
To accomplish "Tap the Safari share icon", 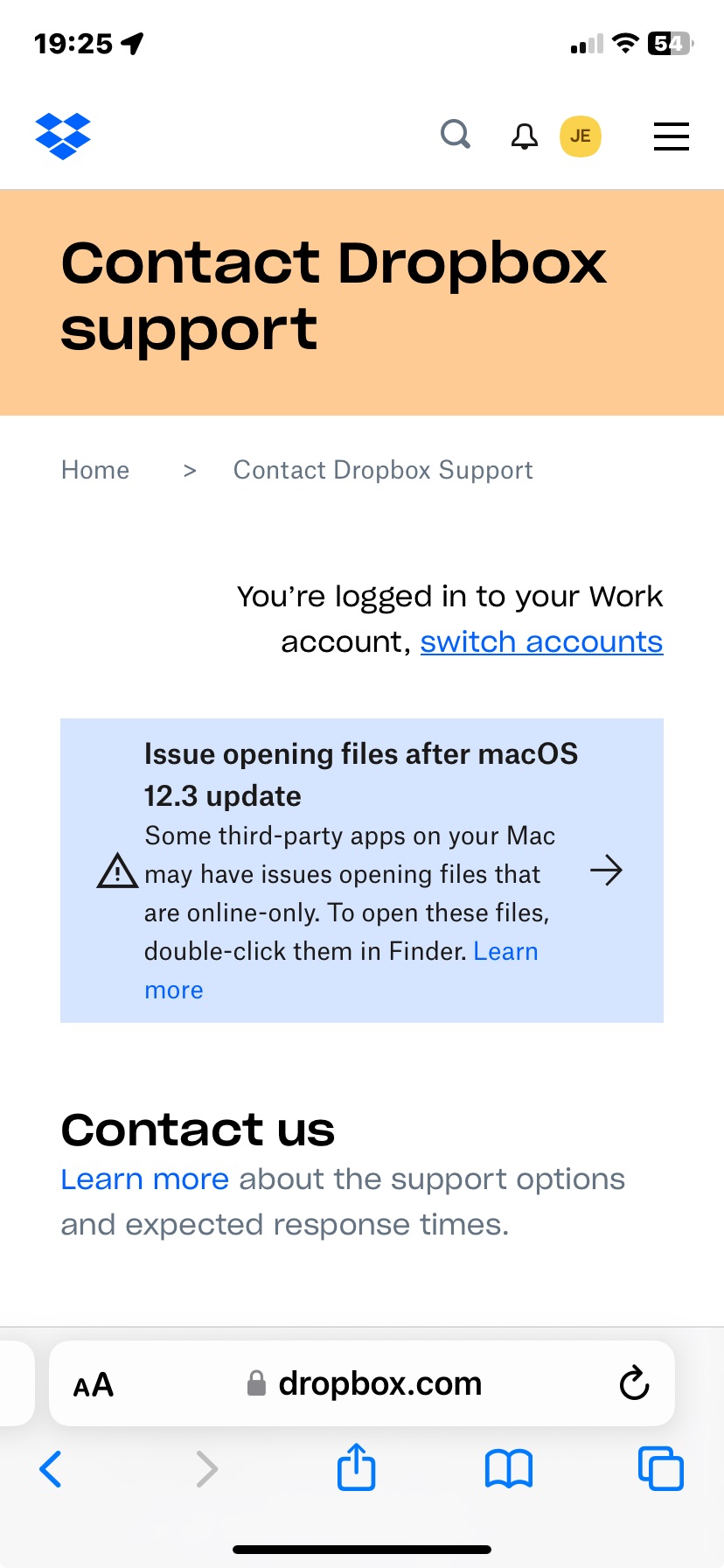I will pos(355,1468).
